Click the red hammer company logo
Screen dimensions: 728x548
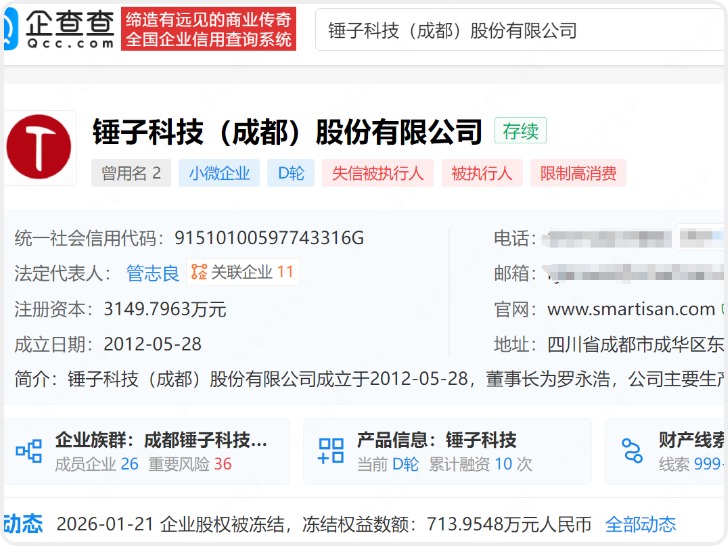click(x=39, y=147)
